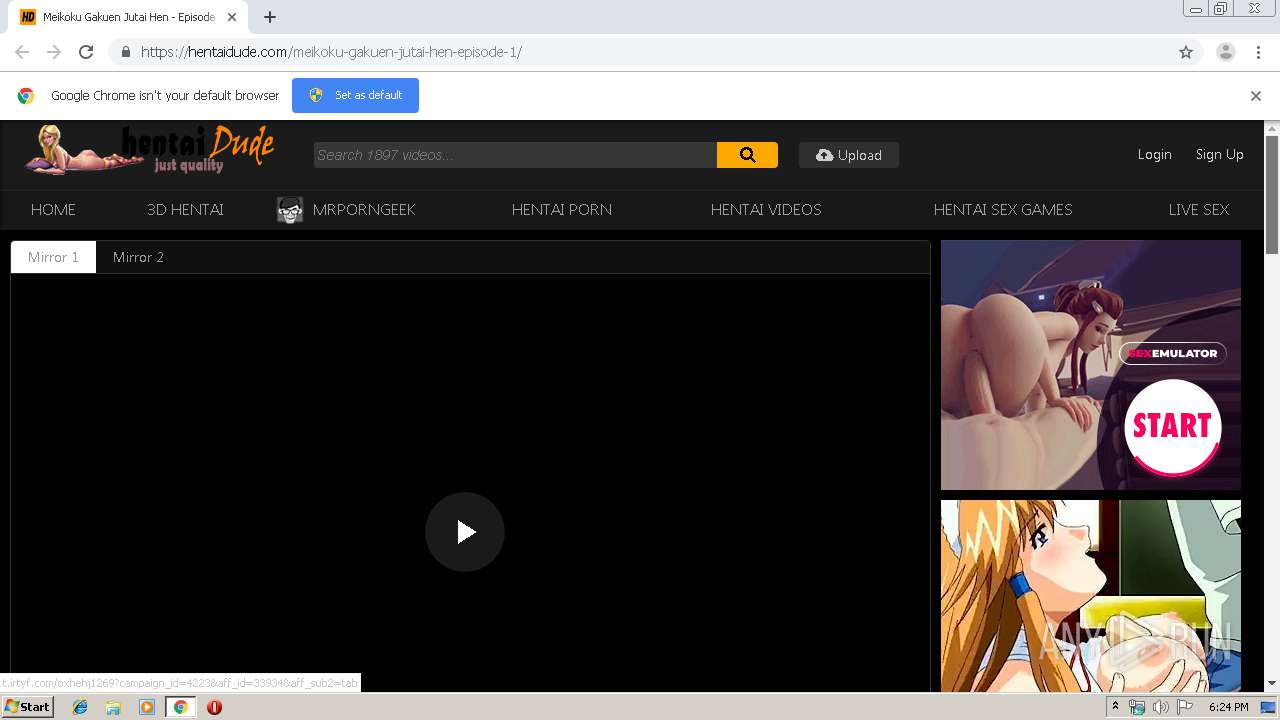Open HENTAI PORN menu item

pyautogui.click(x=561, y=209)
